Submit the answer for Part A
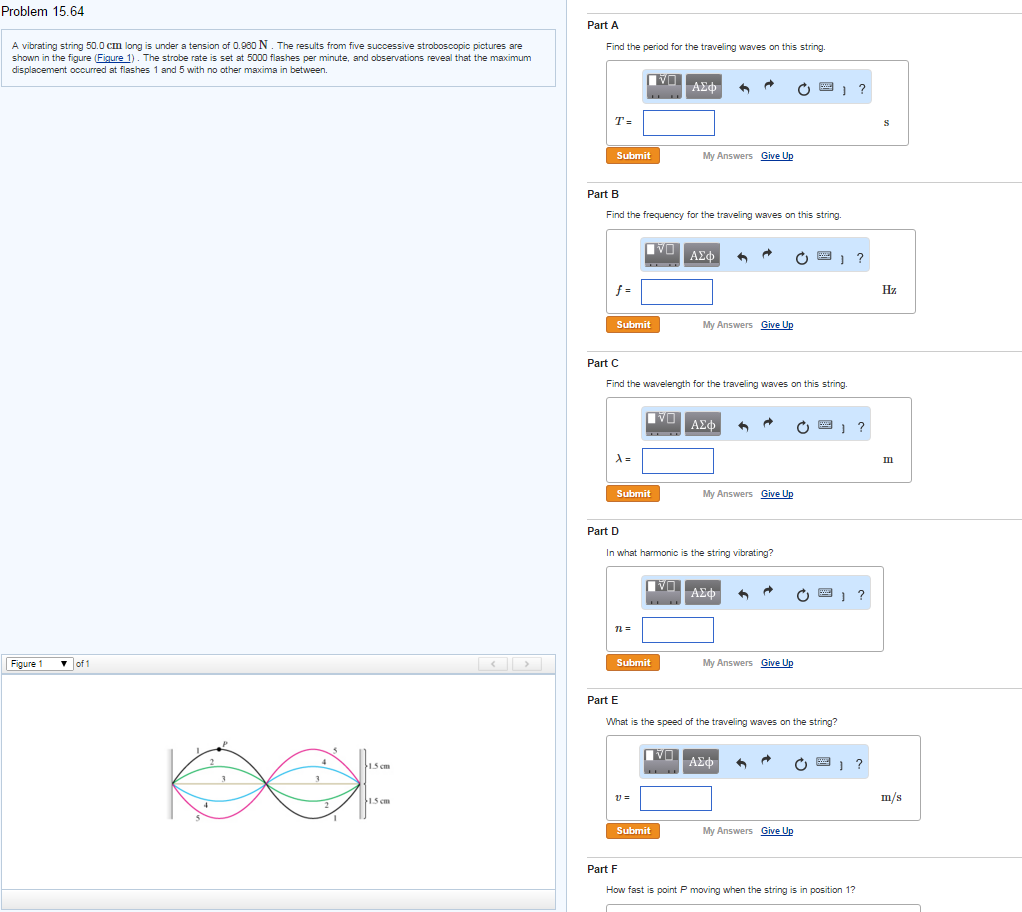The height and width of the screenshot is (912, 1022). (631, 155)
